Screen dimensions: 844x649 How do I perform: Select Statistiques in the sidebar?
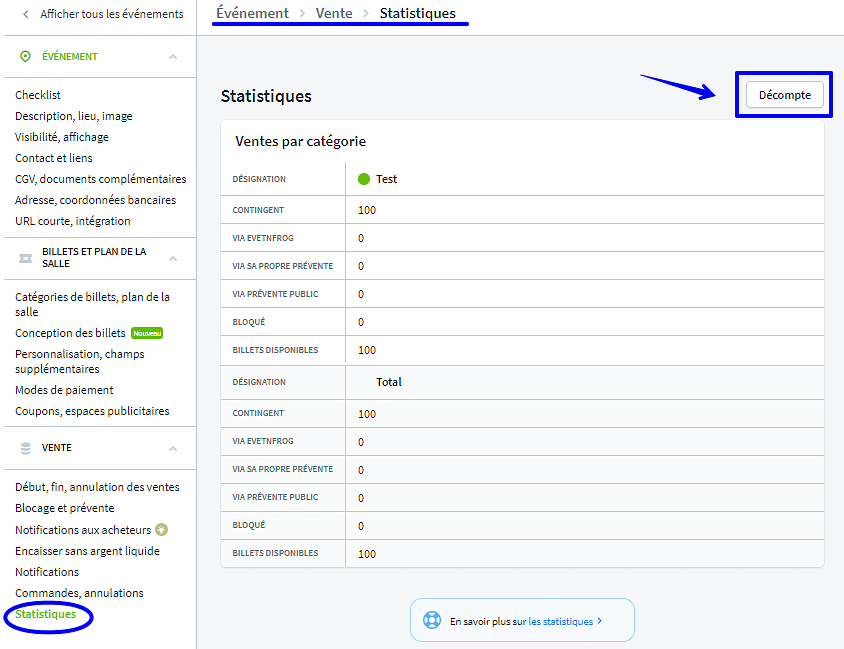pyautogui.click(x=46, y=614)
